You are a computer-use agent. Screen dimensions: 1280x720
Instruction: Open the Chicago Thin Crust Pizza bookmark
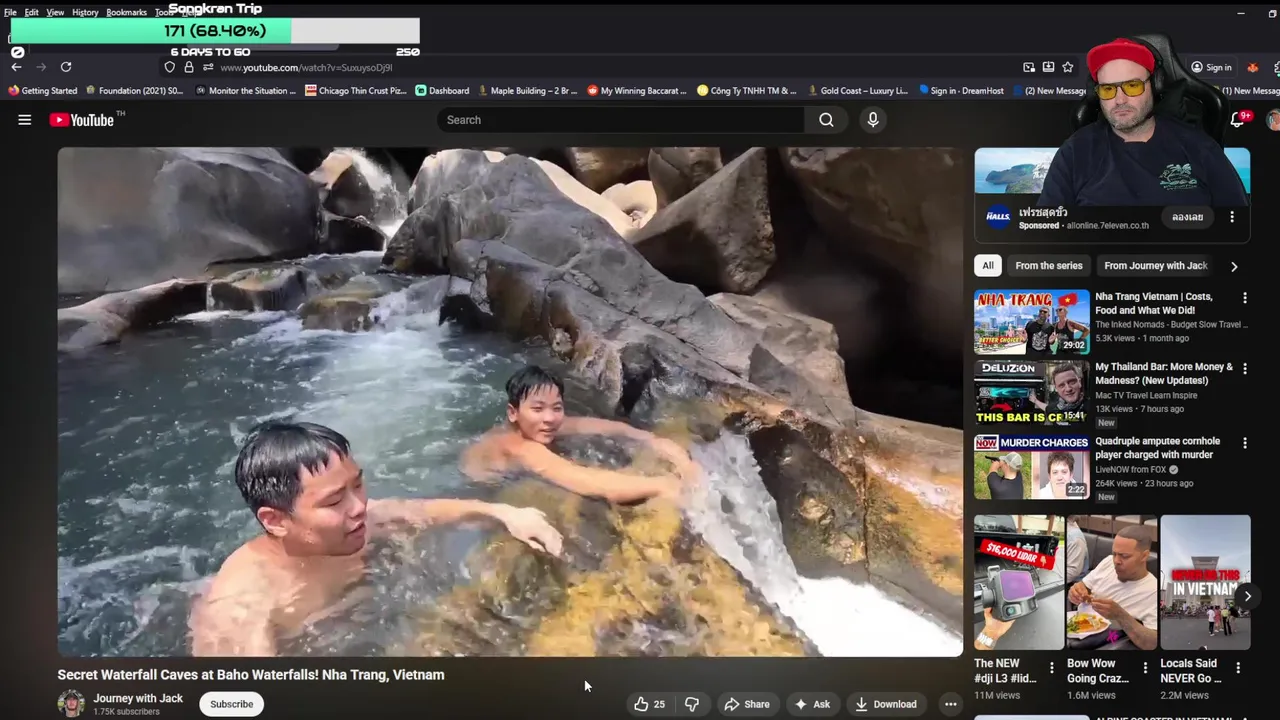click(355, 90)
